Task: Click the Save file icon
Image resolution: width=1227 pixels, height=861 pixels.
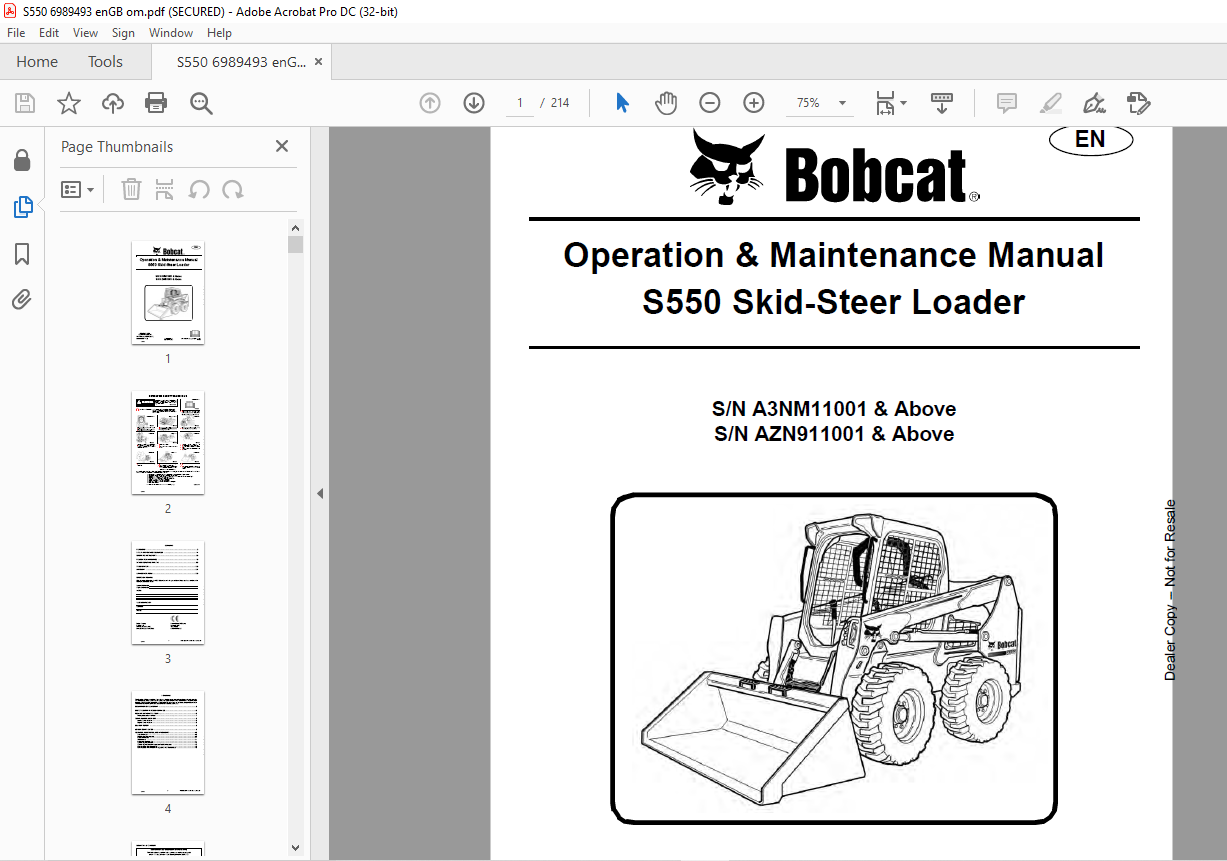Action: pos(25,103)
